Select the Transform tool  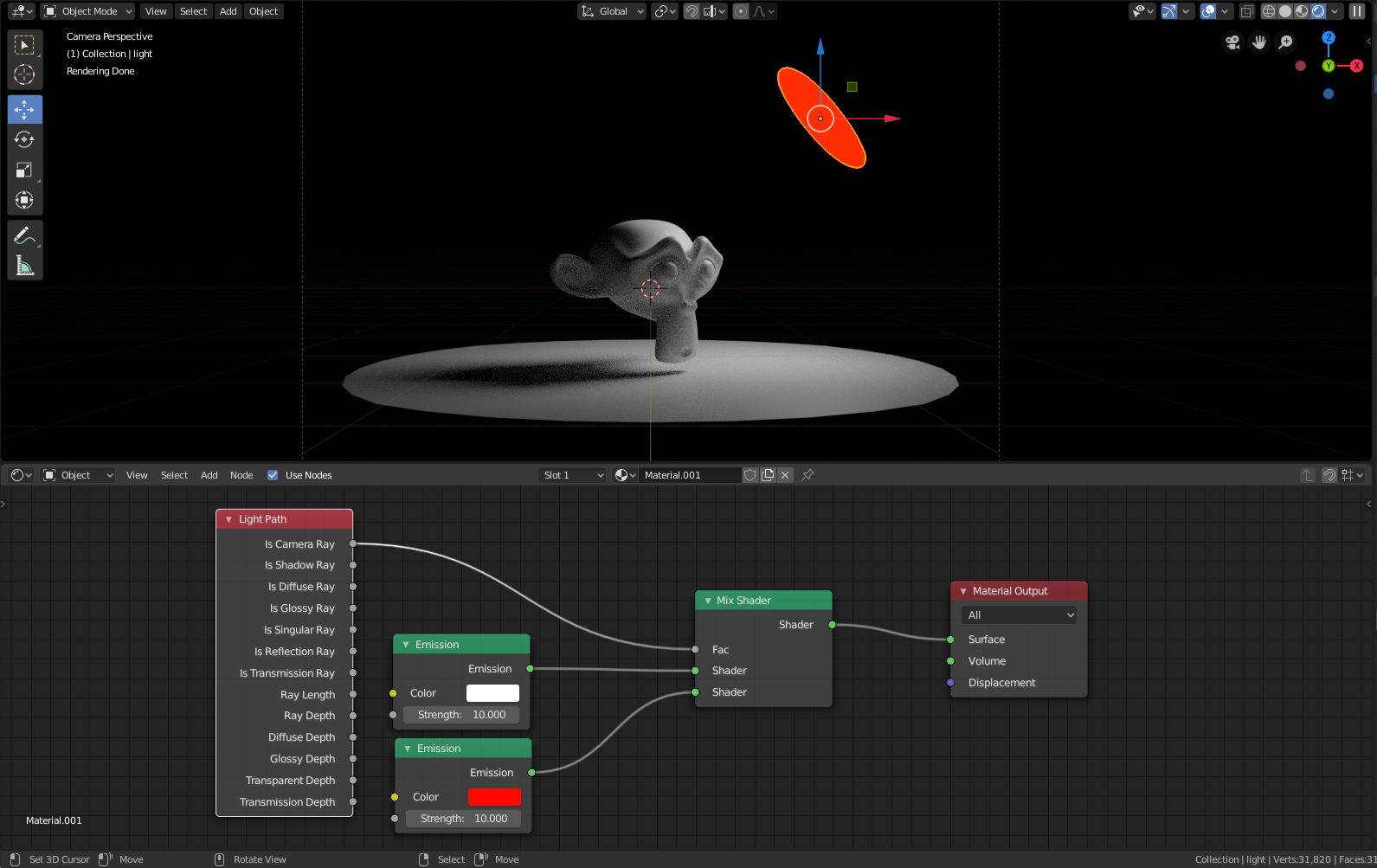pos(24,200)
